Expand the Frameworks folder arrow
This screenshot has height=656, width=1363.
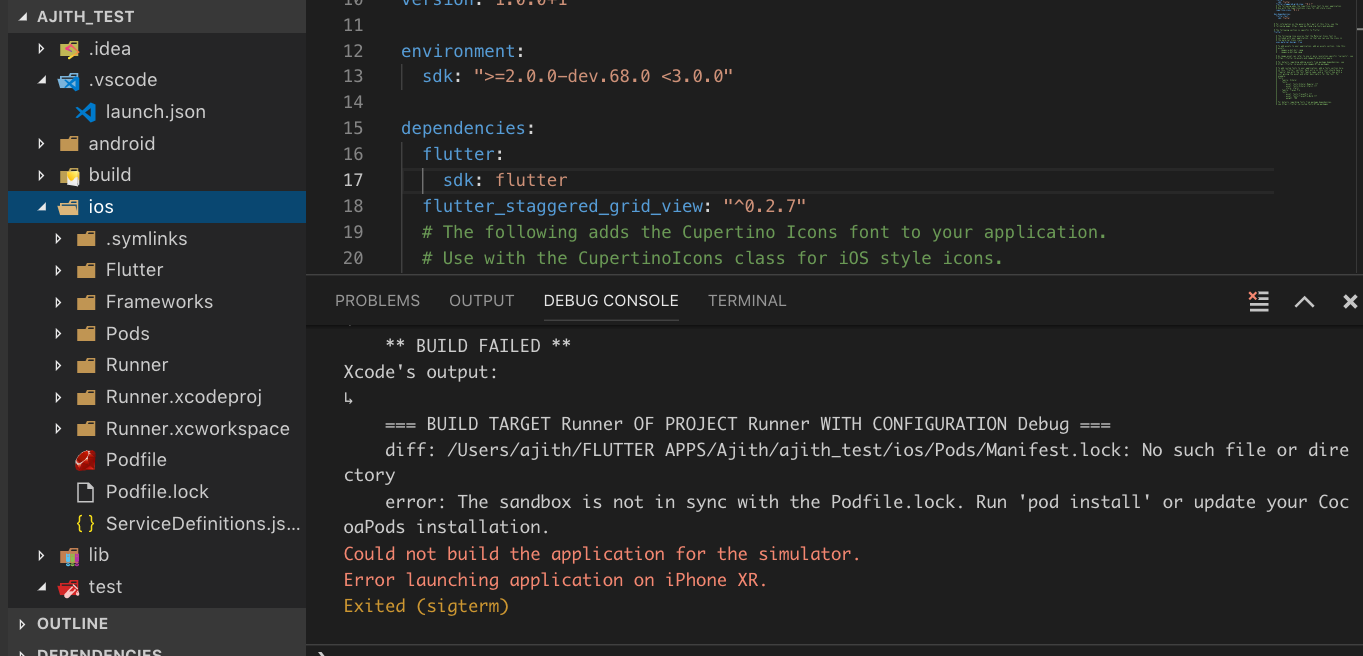pyautogui.click(x=59, y=302)
